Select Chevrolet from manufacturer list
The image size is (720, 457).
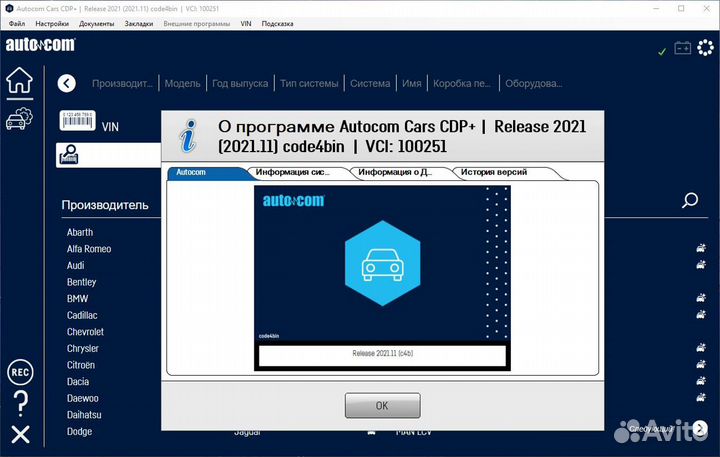[x=85, y=332]
